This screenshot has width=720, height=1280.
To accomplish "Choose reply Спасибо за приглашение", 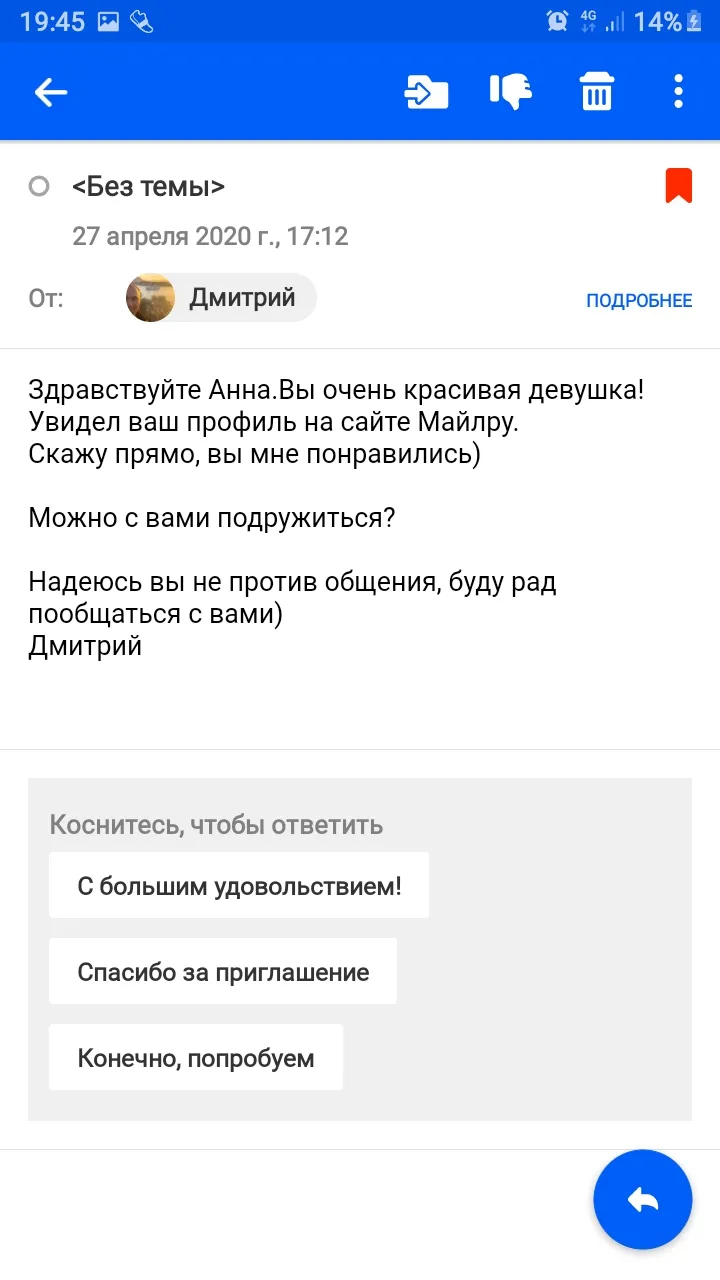I will (x=223, y=971).
